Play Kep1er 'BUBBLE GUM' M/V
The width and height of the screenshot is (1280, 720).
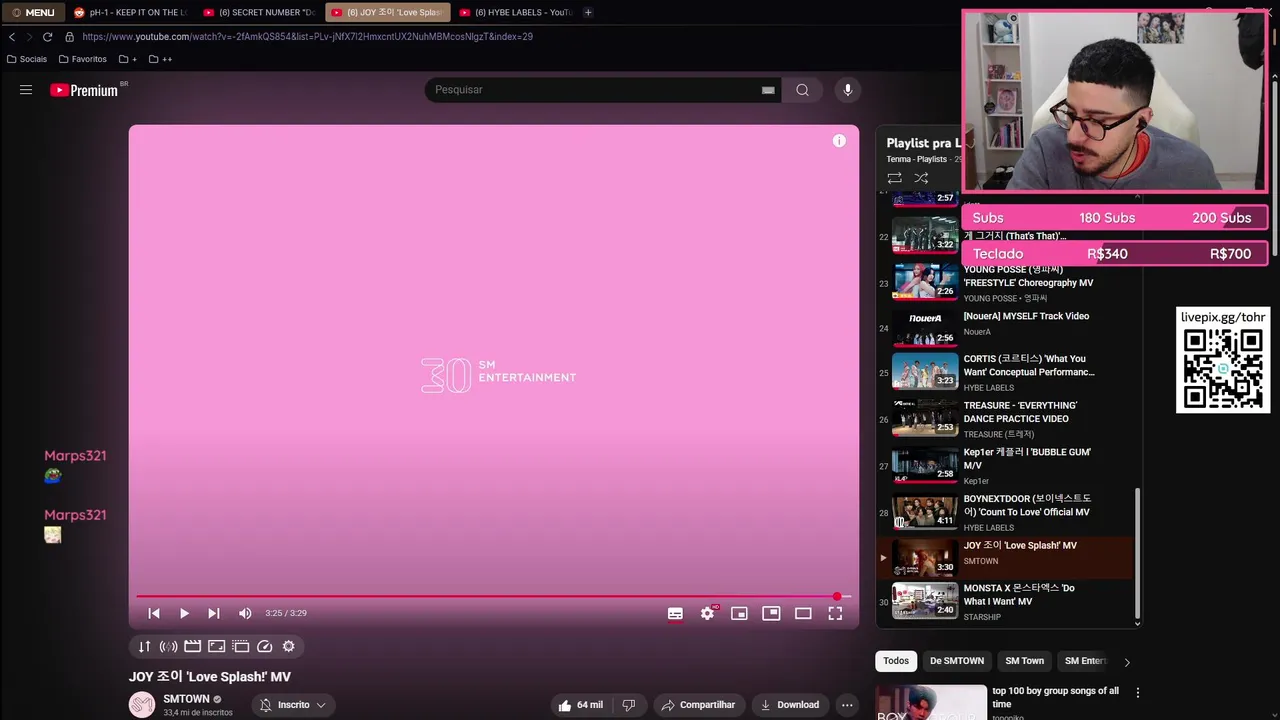click(x=1005, y=466)
